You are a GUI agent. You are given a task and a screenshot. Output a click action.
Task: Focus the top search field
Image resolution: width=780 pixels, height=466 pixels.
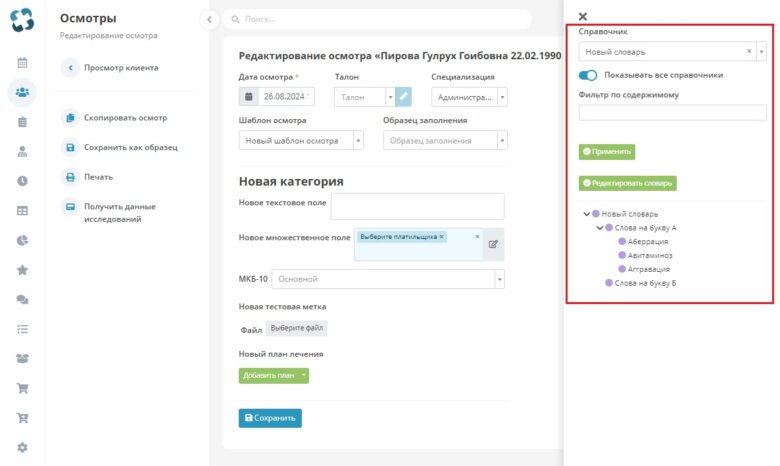[378, 19]
